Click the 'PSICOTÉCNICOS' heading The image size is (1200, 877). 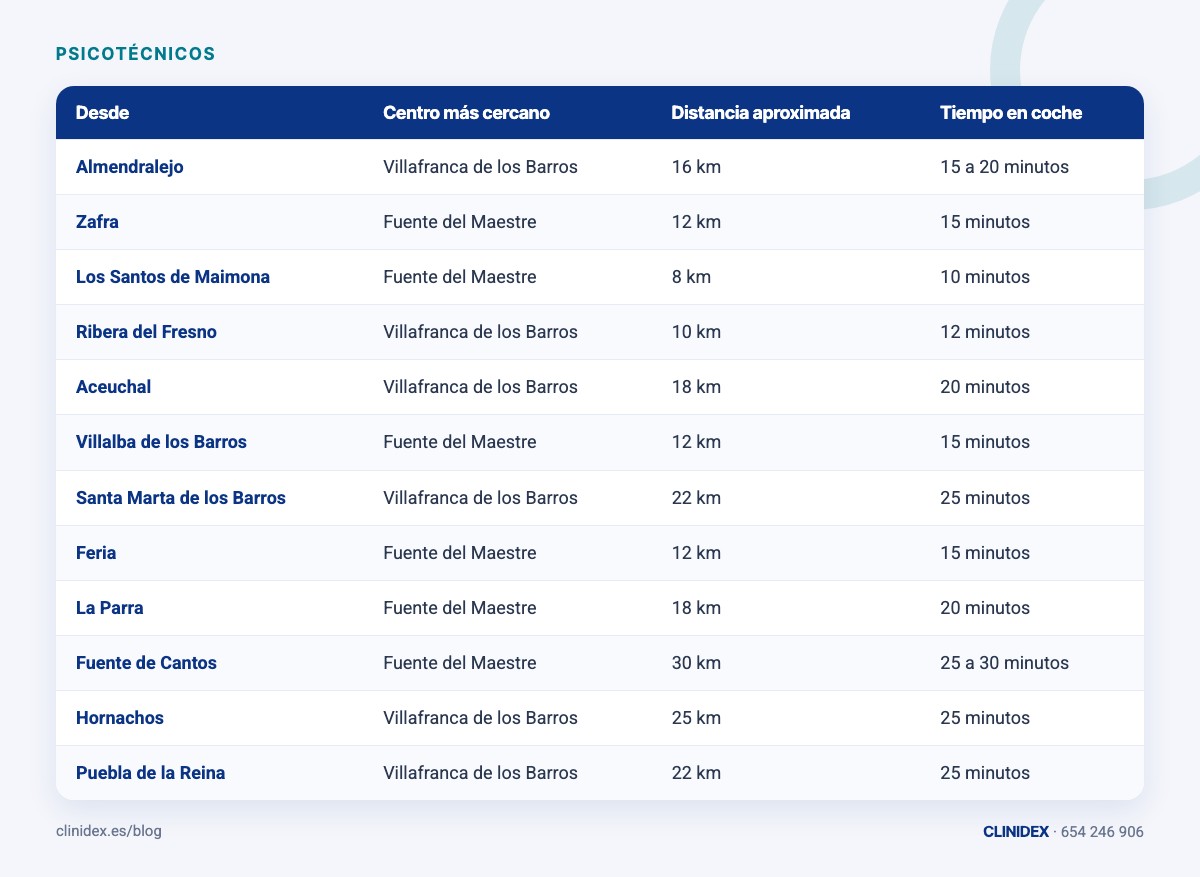pyautogui.click(x=135, y=54)
